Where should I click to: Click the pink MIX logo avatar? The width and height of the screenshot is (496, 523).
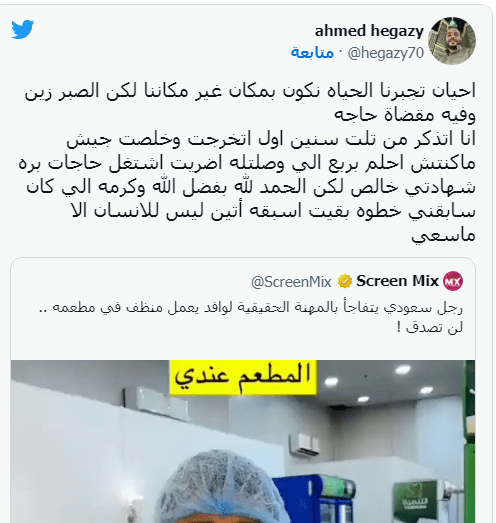[453, 281]
